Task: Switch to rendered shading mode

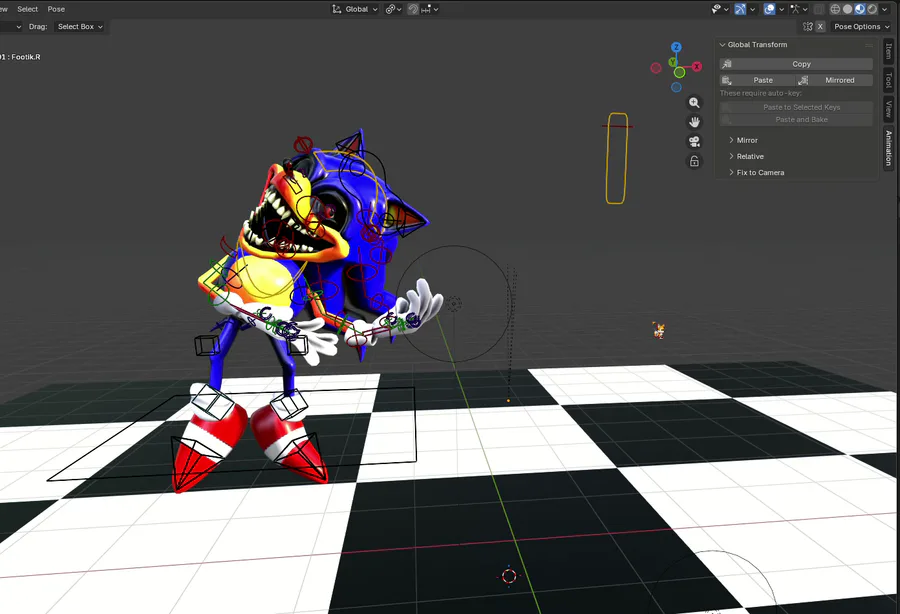Action: [x=872, y=9]
